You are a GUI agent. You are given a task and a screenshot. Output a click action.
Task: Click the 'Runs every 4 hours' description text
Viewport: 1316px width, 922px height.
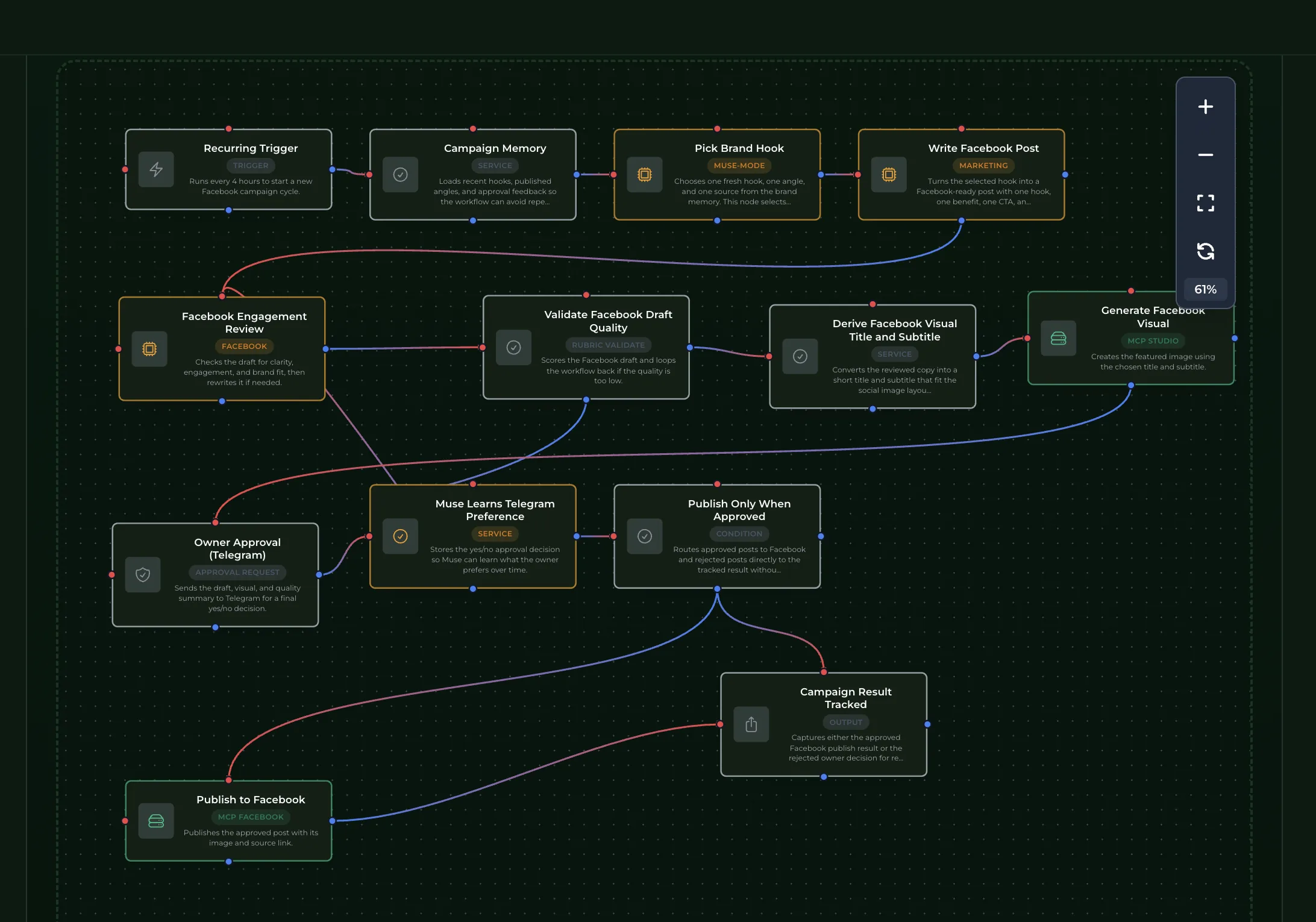click(x=251, y=186)
